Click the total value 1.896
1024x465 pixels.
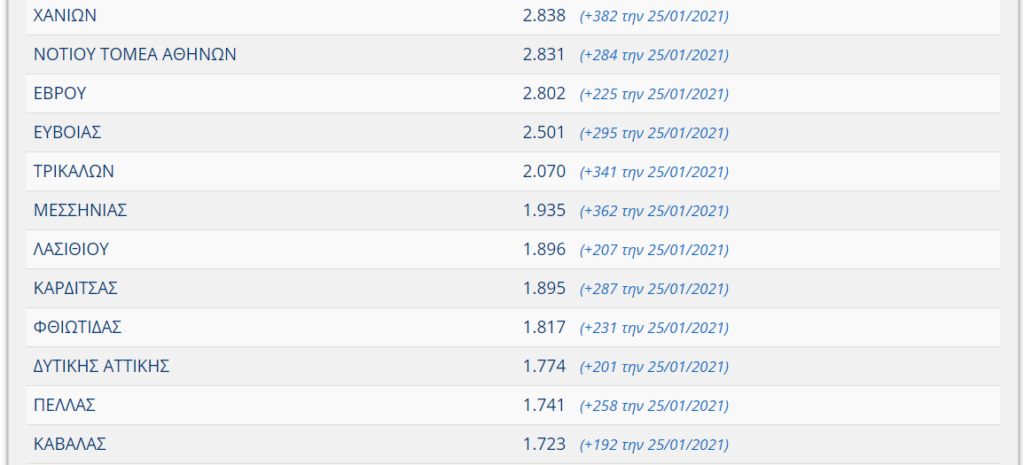coord(544,249)
